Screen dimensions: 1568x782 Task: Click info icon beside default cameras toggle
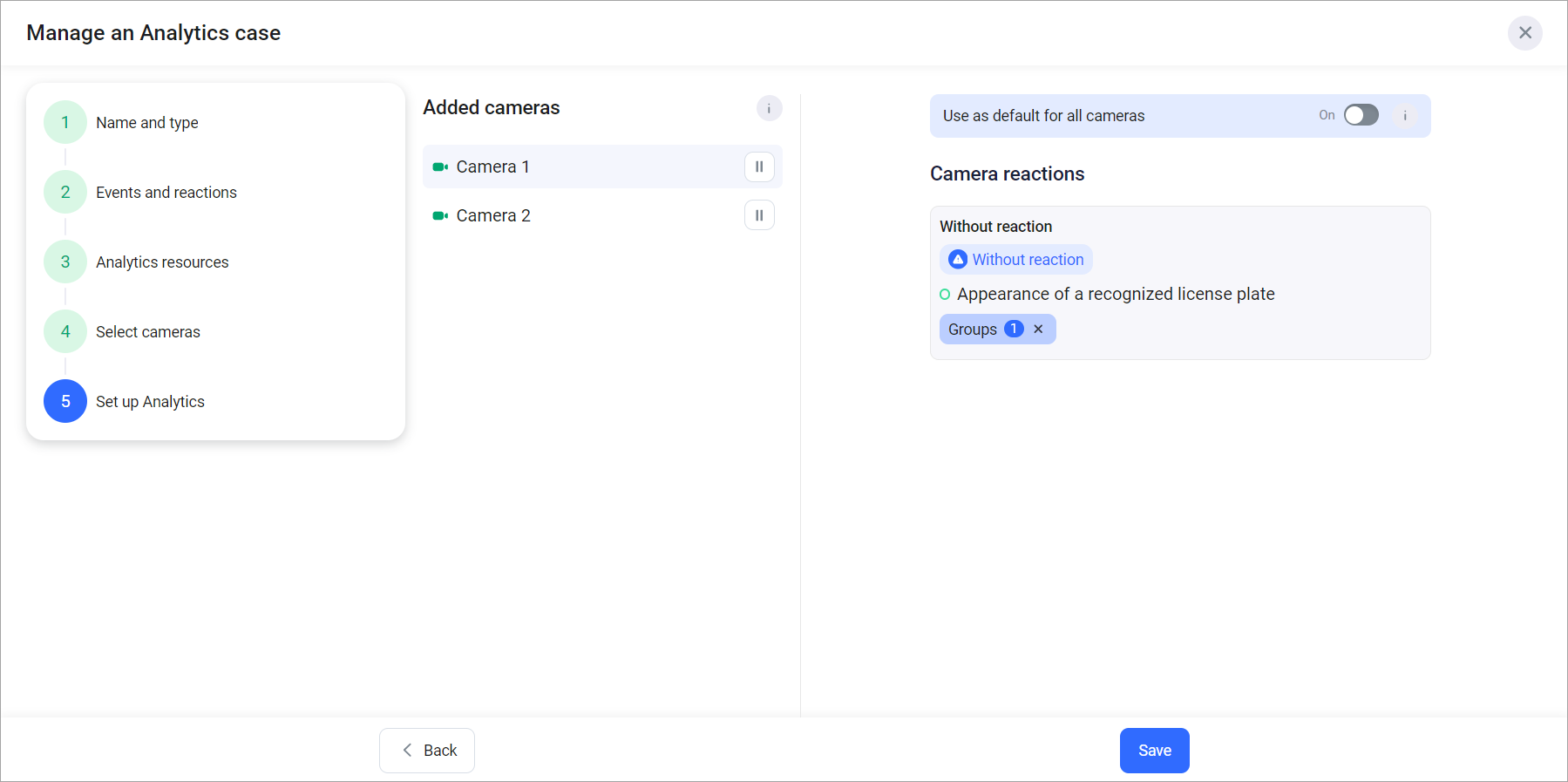1405,116
